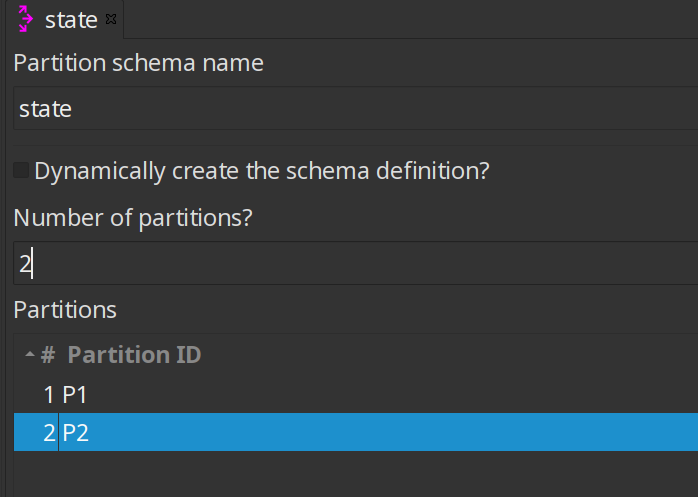Viewport: 698px width, 497px height.
Task: Sort by the # column header
Action: click(47, 355)
